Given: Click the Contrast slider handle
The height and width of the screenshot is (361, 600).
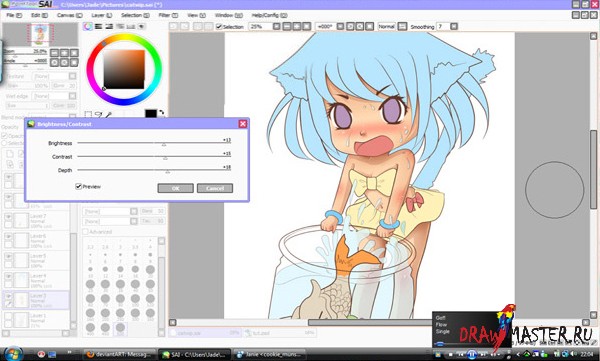Looking at the screenshot, I should (165, 158).
